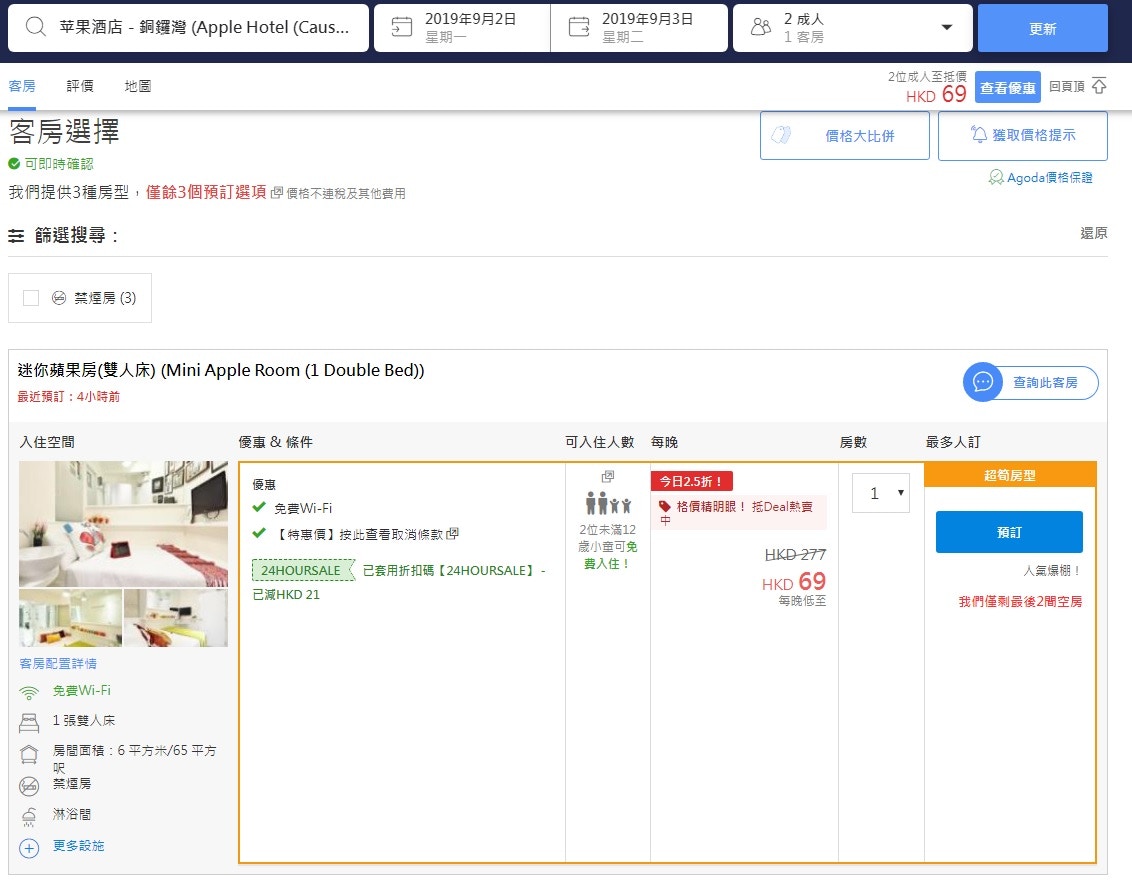Click the back-to-top arrow icon

point(1099,86)
